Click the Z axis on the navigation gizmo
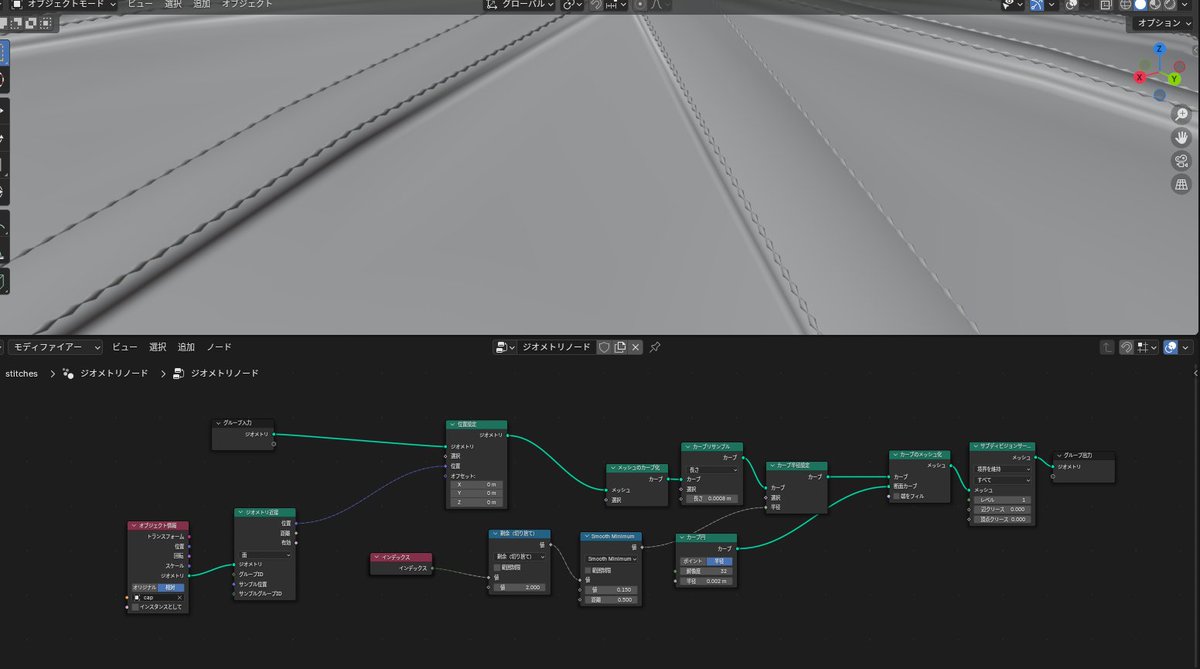This screenshot has height=669, width=1200. [x=1159, y=48]
